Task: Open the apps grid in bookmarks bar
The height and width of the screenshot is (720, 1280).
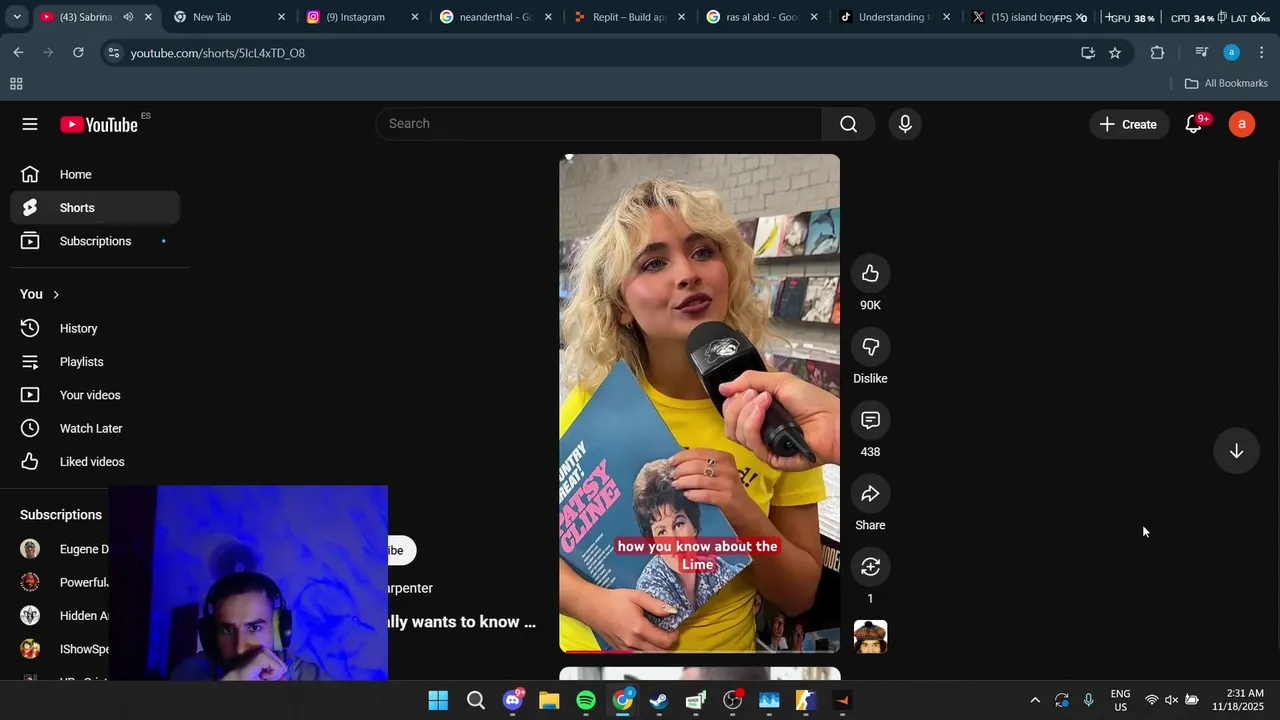Action: (16, 84)
